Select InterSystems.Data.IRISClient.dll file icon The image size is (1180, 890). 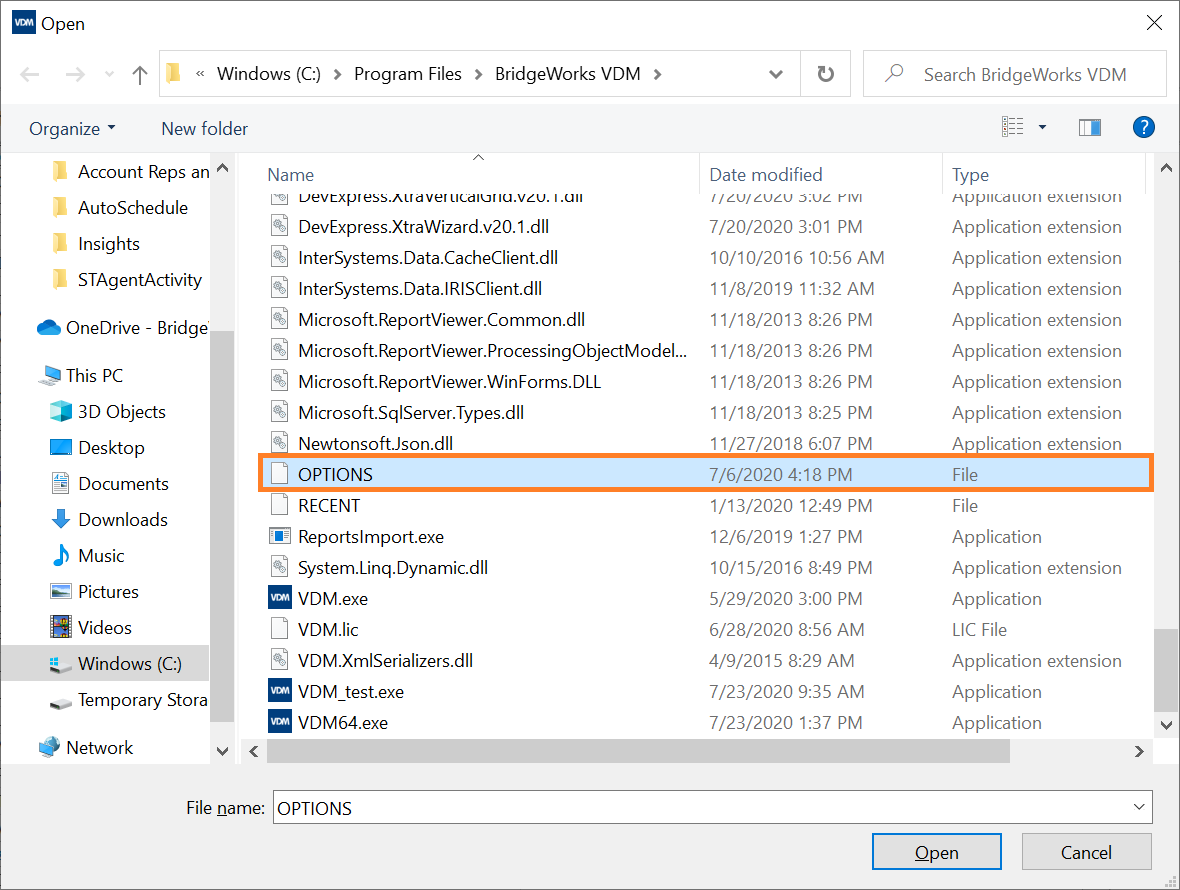(x=279, y=288)
